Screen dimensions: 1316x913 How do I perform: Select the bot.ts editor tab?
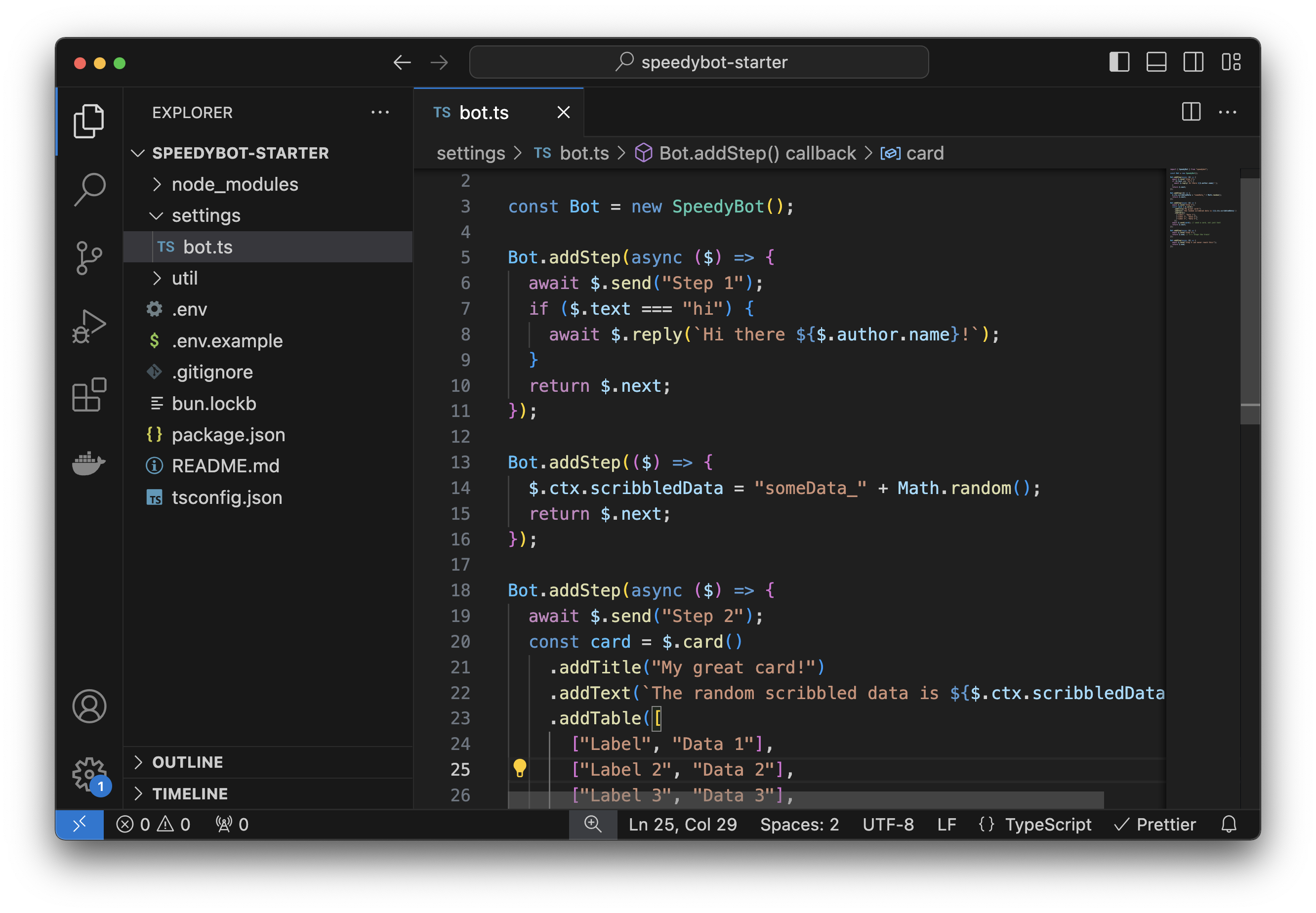[x=484, y=113]
